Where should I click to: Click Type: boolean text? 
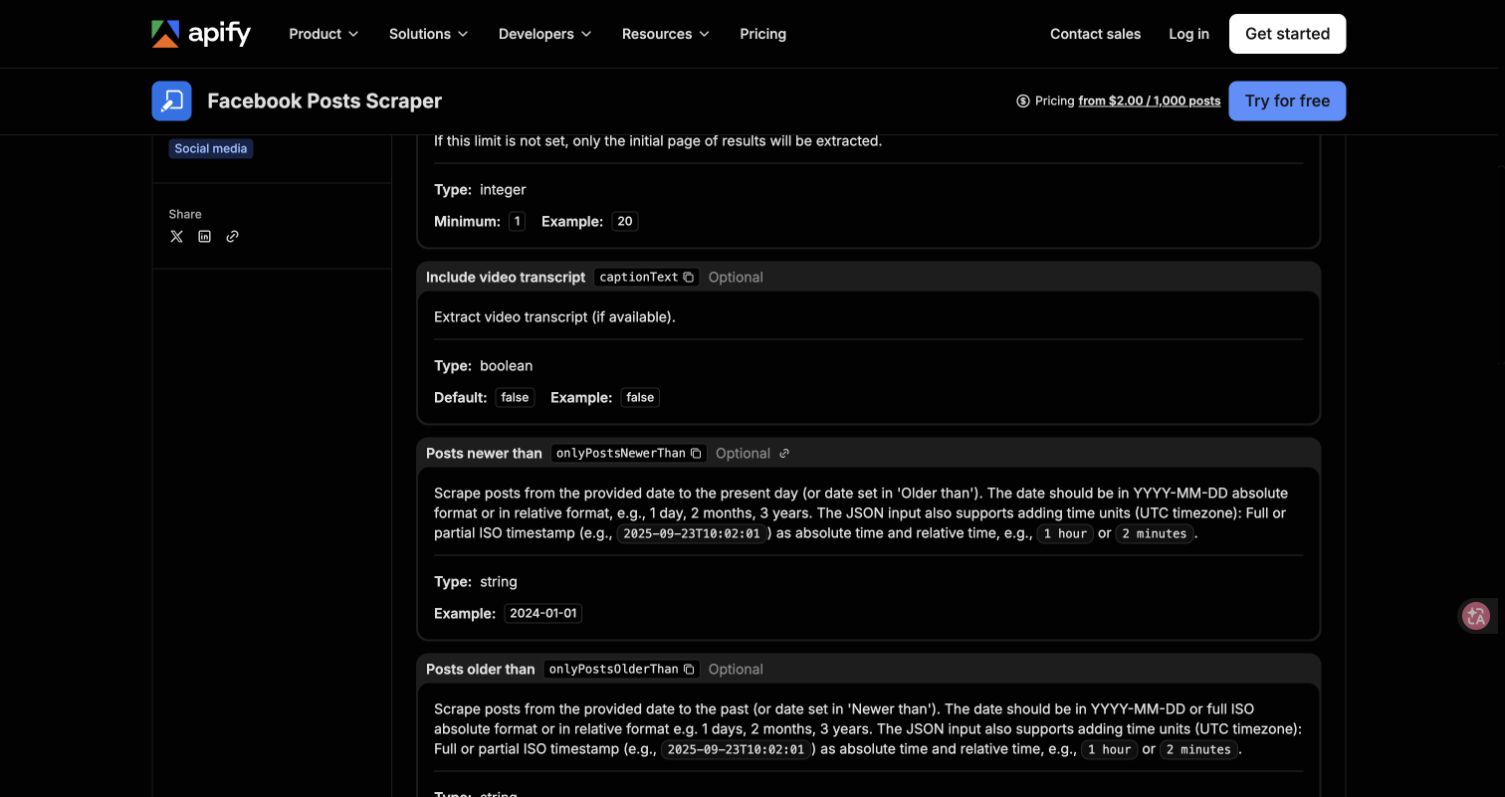(483, 365)
